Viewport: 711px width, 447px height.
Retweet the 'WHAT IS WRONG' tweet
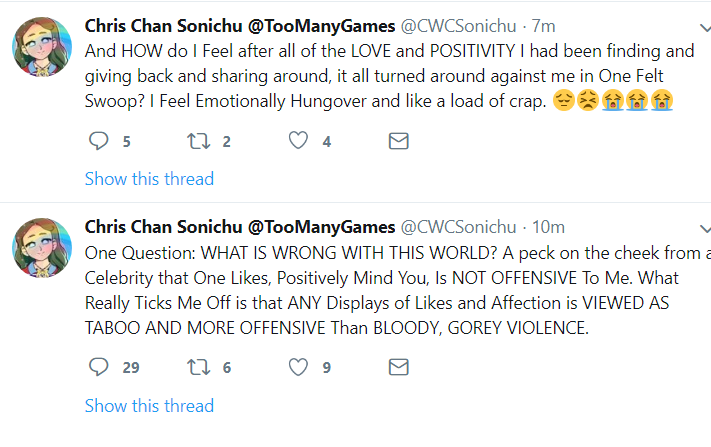199,367
